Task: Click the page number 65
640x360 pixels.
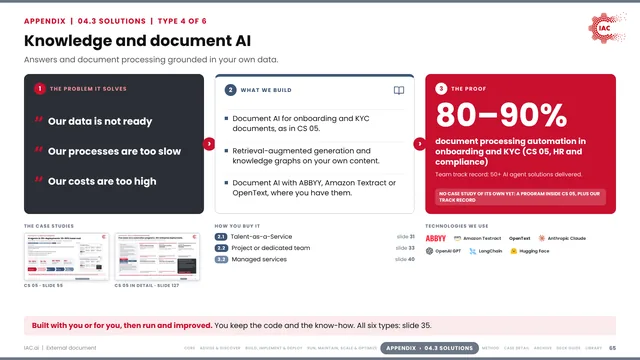Action: pyautogui.click(x=612, y=348)
